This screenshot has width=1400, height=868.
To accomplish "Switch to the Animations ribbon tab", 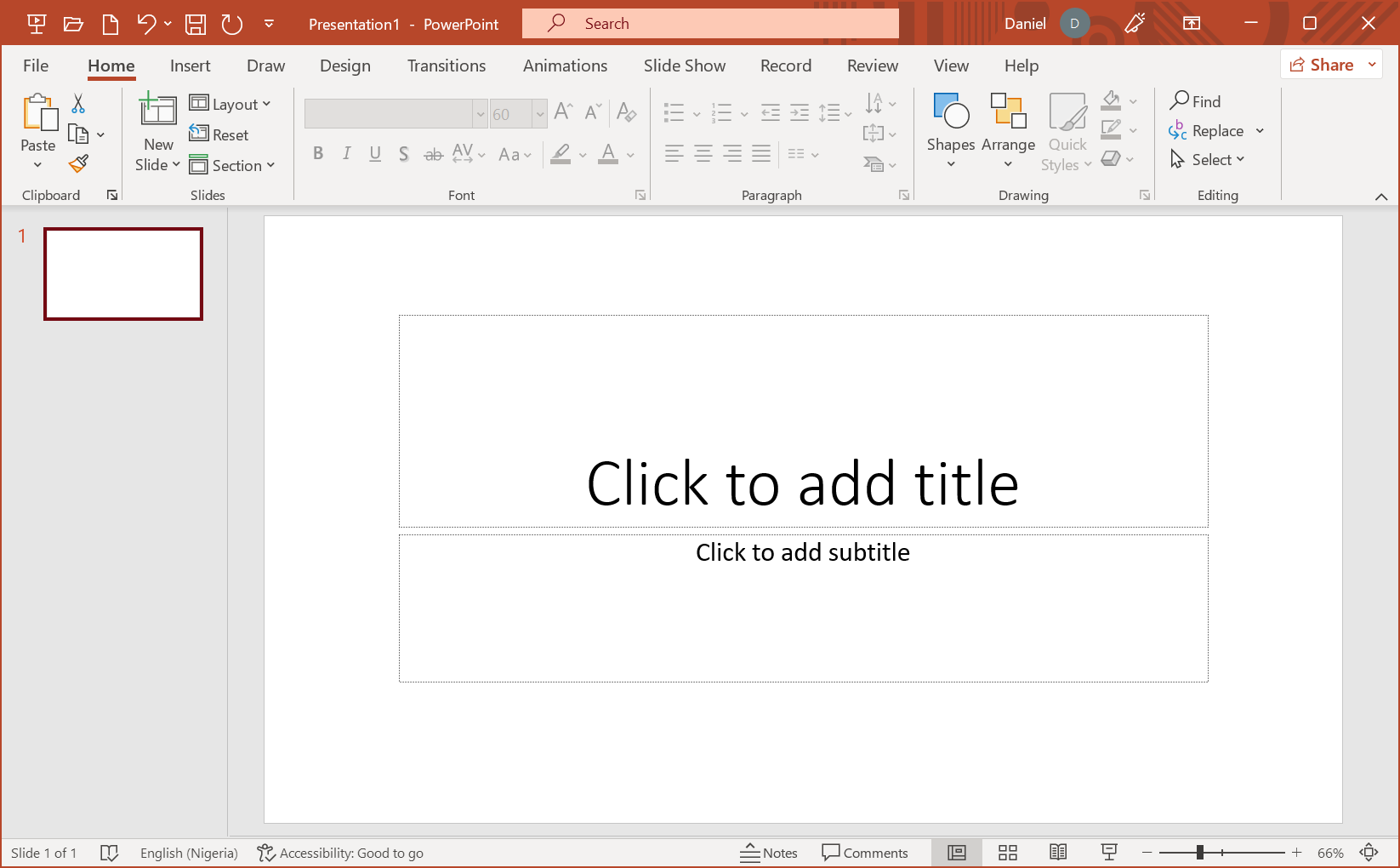I will click(565, 66).
